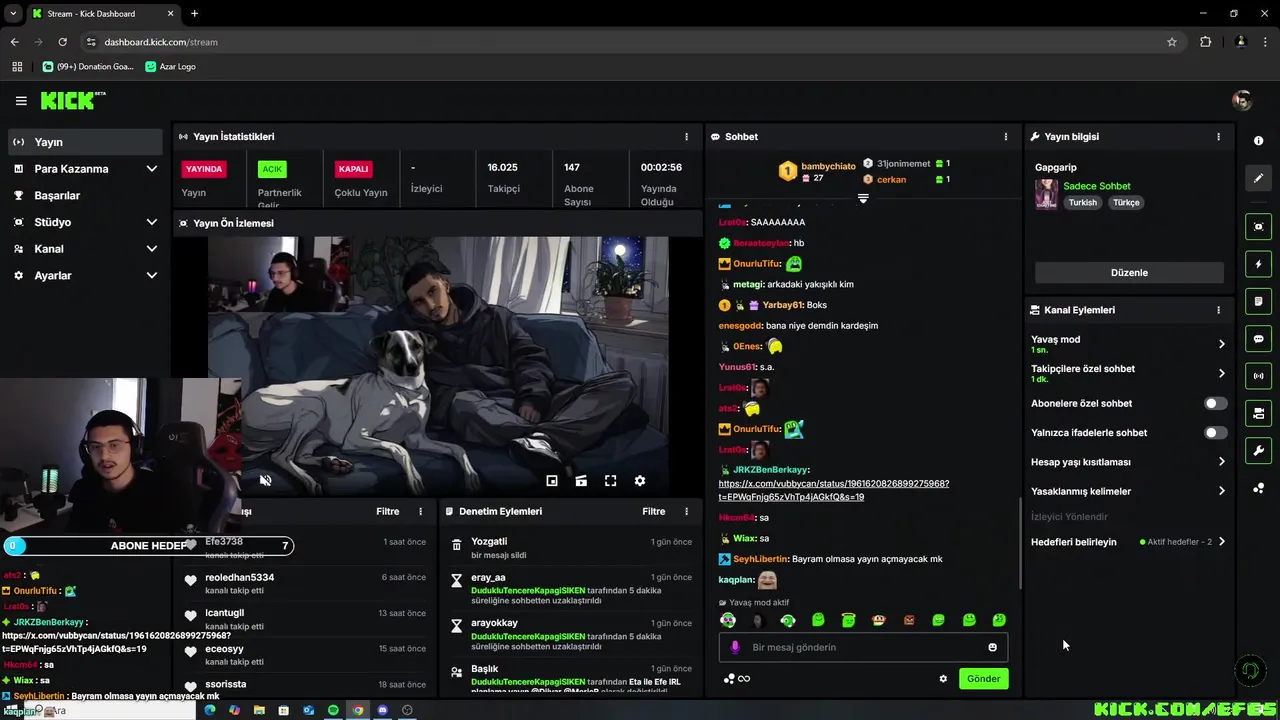Screen dimensions: 1280x720
Task: Open Hesap yaşı kısıtlaması options
Action: 1128,462
